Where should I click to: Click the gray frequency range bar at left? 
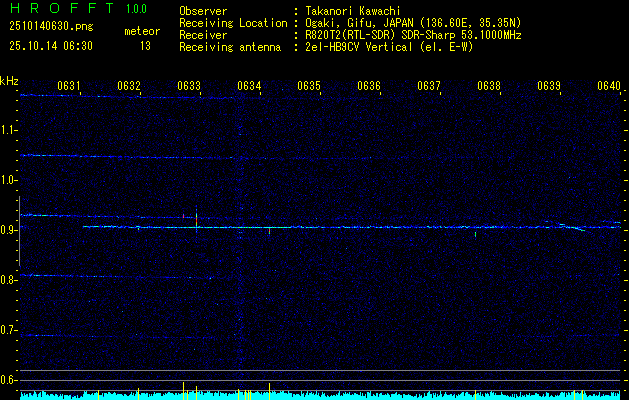coord(19,231)
